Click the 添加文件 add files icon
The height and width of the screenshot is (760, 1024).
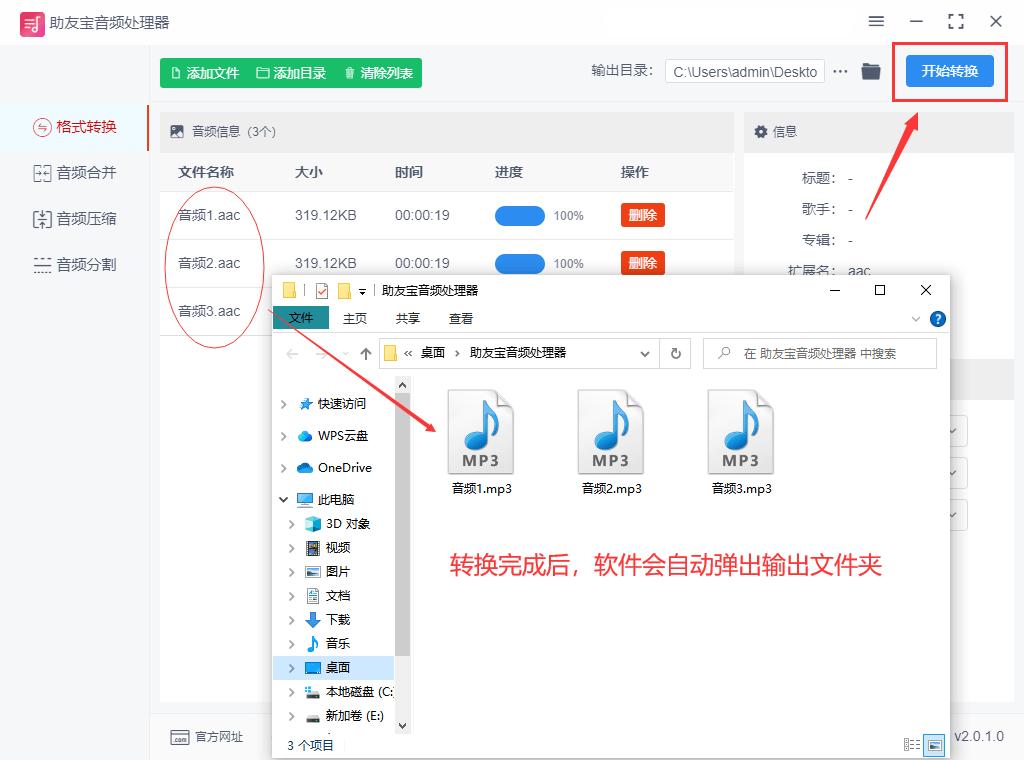[177, 72]
